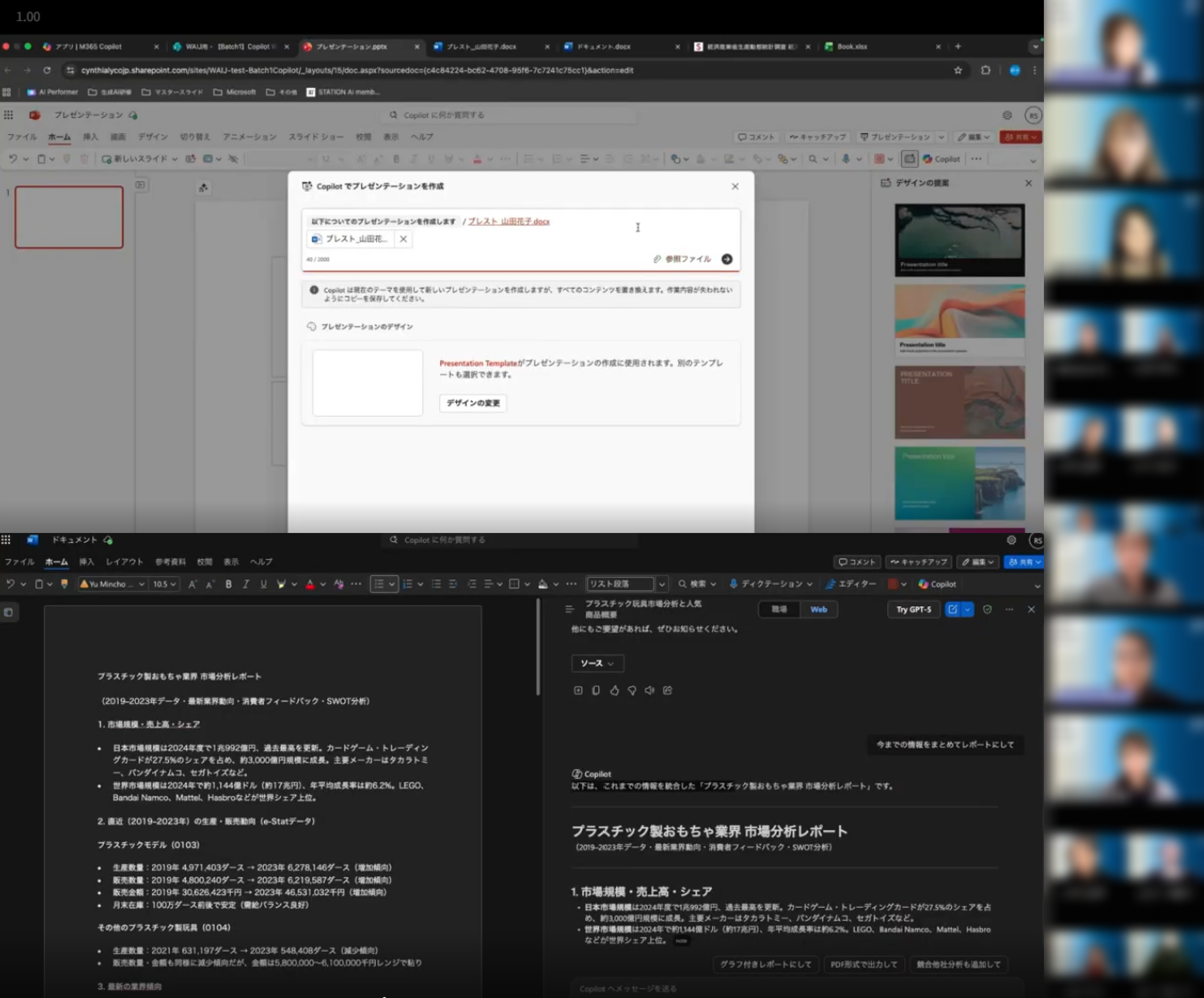Open the デザイン tab in PowerPoint
1204x998 pixels.
(x=153, y=137)
